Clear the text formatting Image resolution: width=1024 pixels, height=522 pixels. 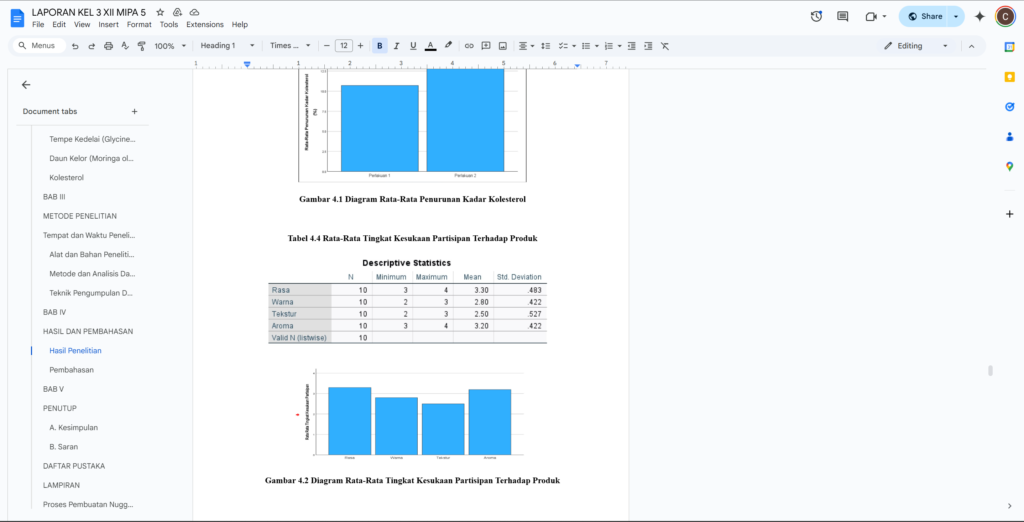tap(665, 46)
